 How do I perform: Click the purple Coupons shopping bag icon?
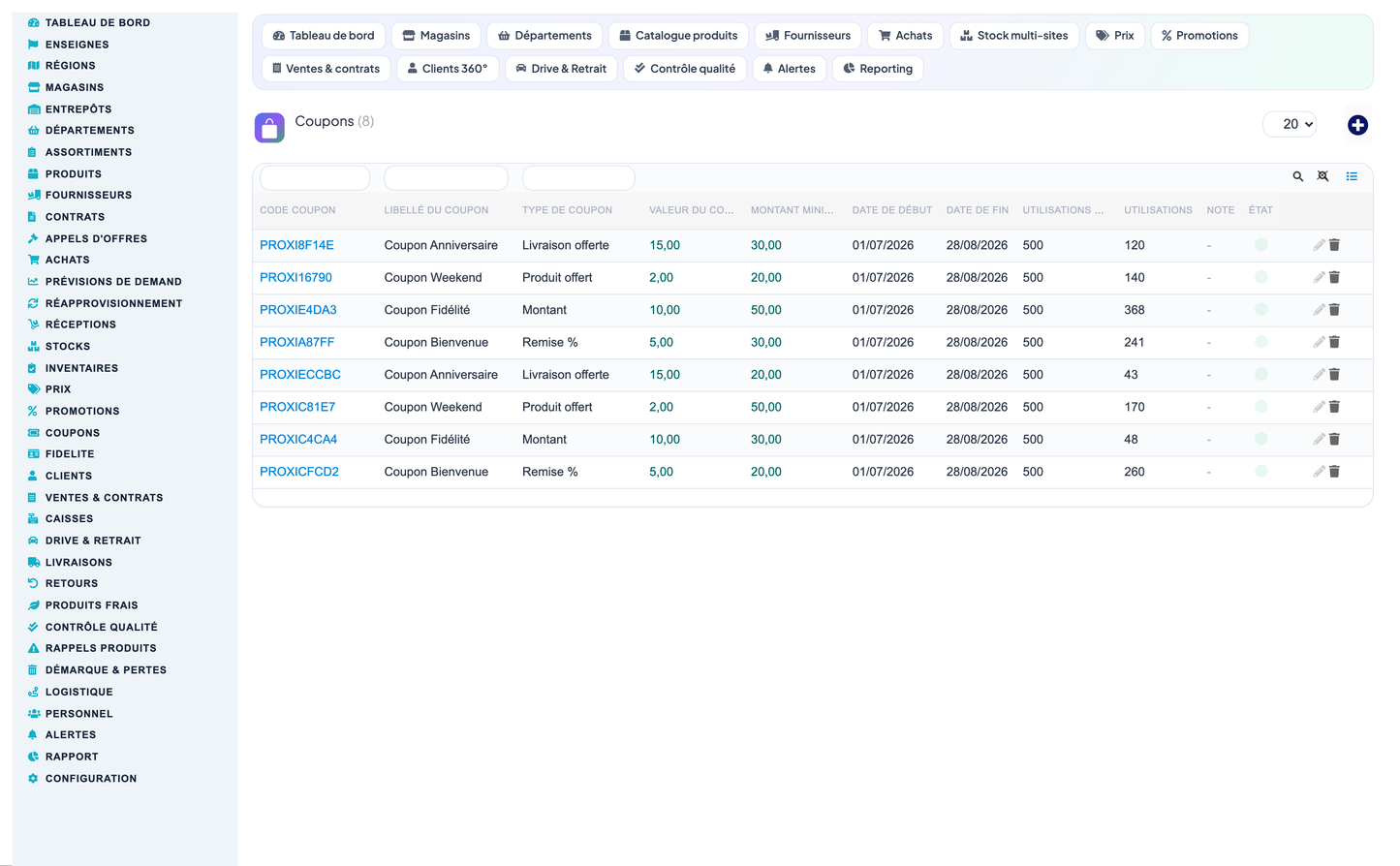(269, 127)
